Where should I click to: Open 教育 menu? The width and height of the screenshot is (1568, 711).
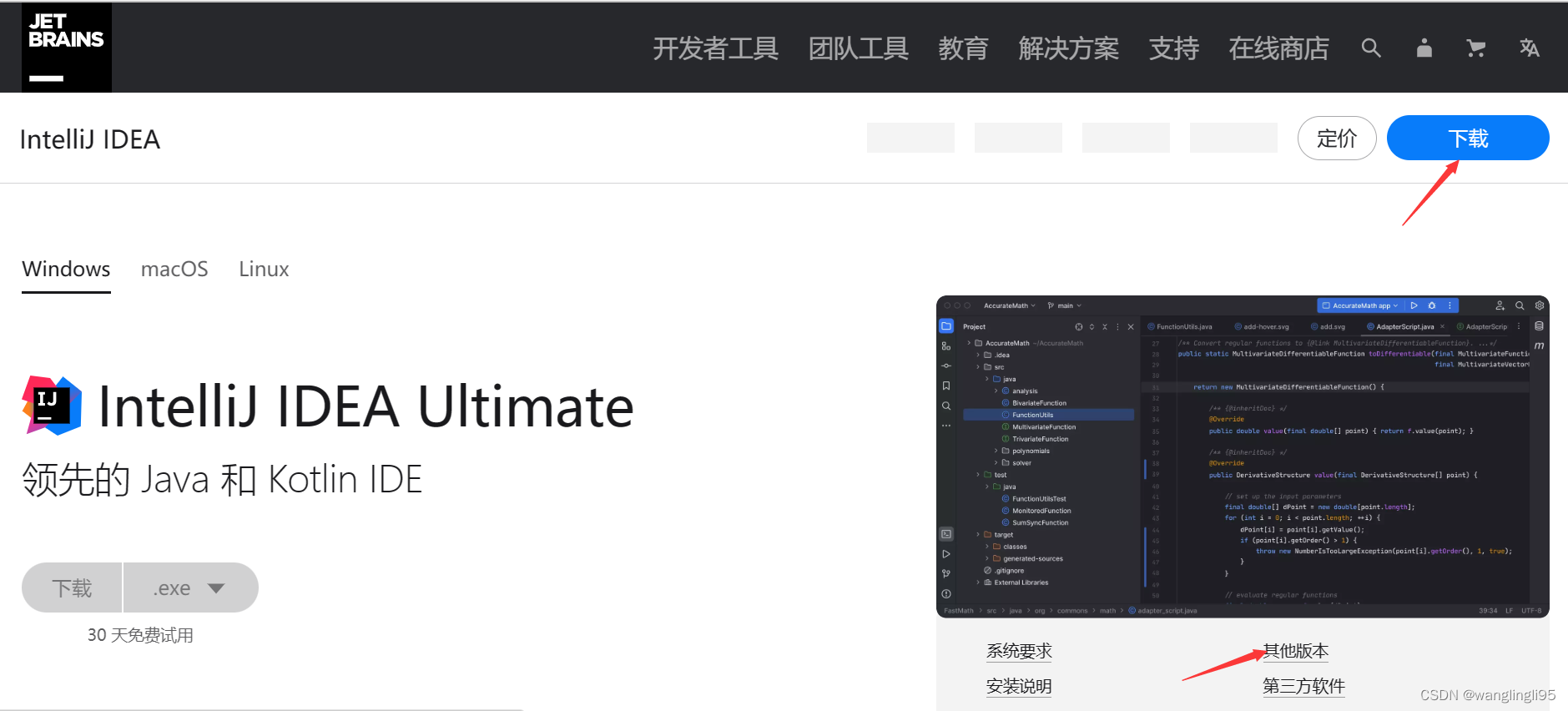coord(963,48)
